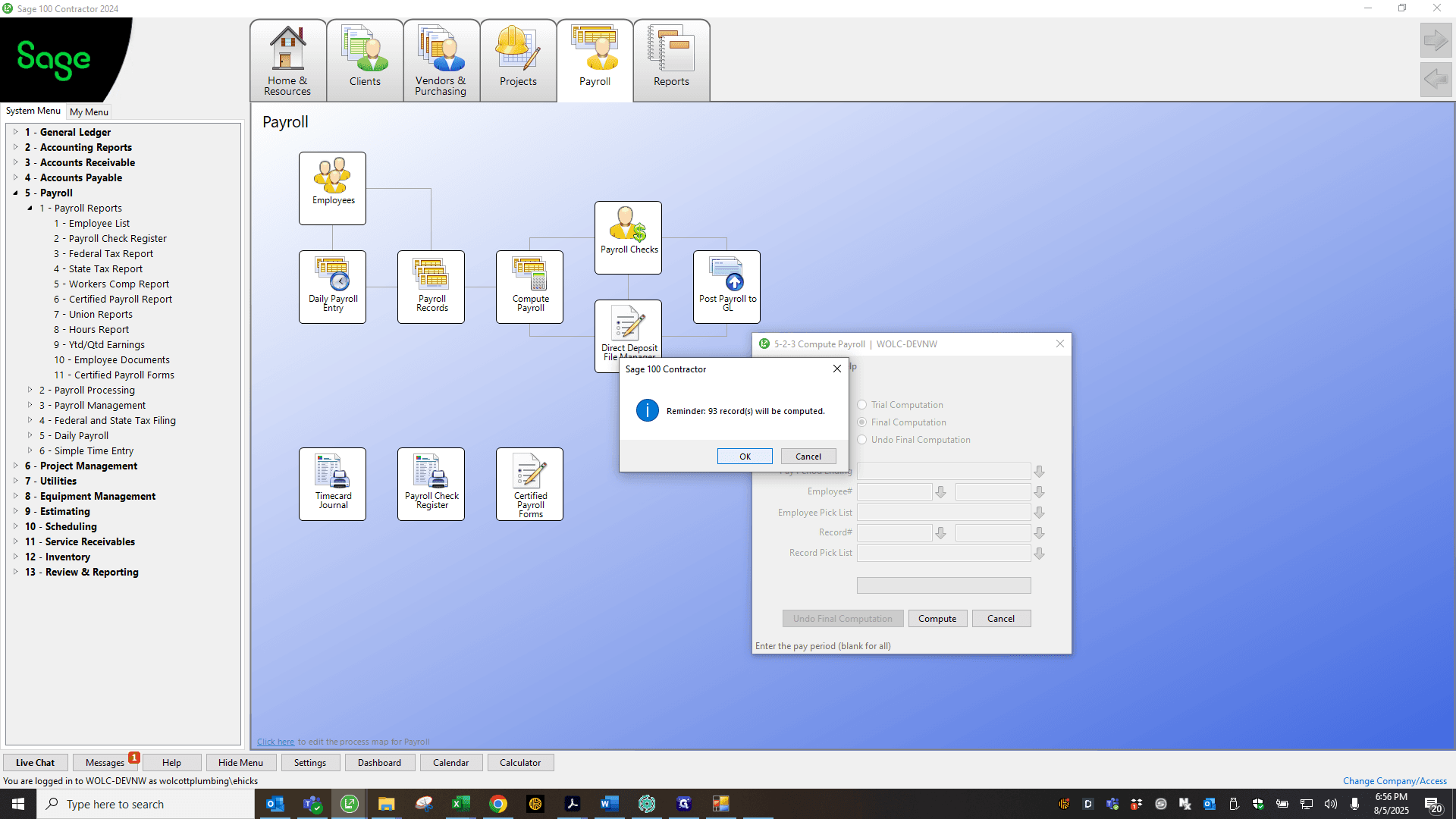Open Ytd/Qtd Earnings item
1456x819 pixels.
tap(99, 344)
